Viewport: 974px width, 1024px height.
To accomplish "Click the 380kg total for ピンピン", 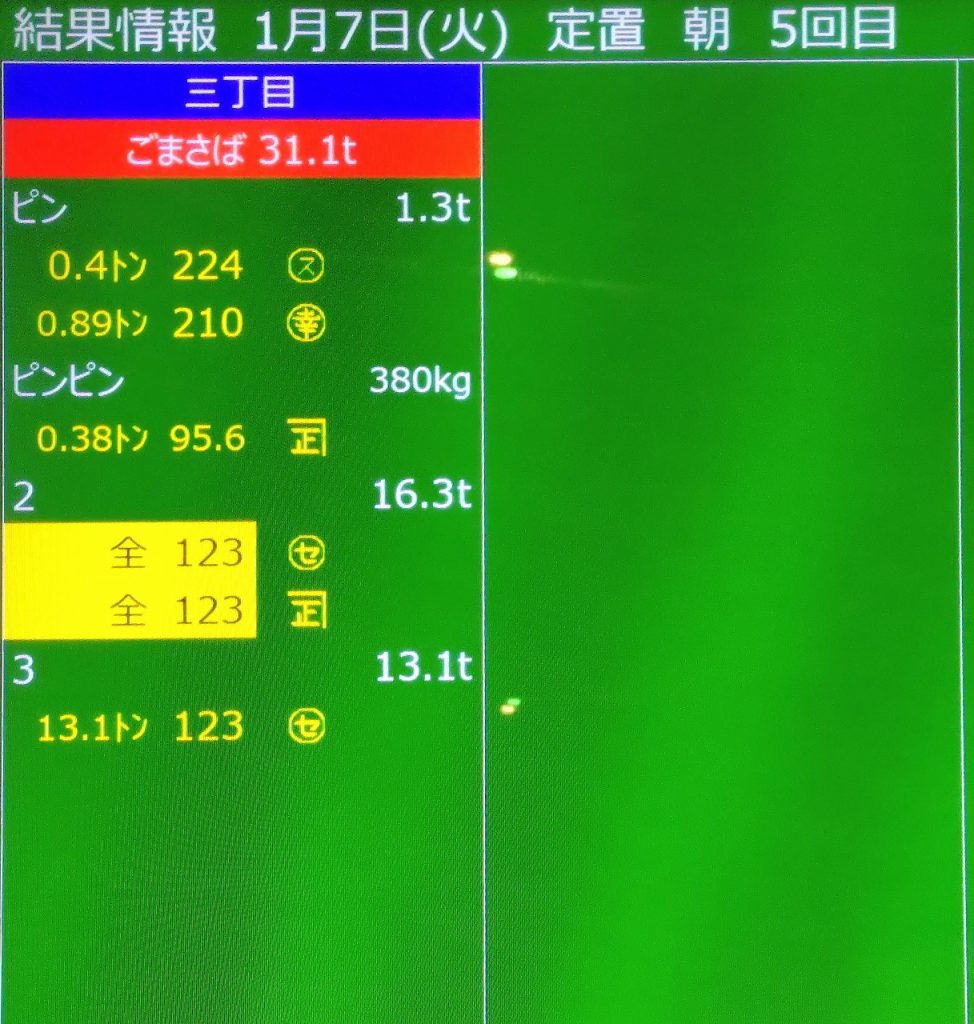I will 420,381.
